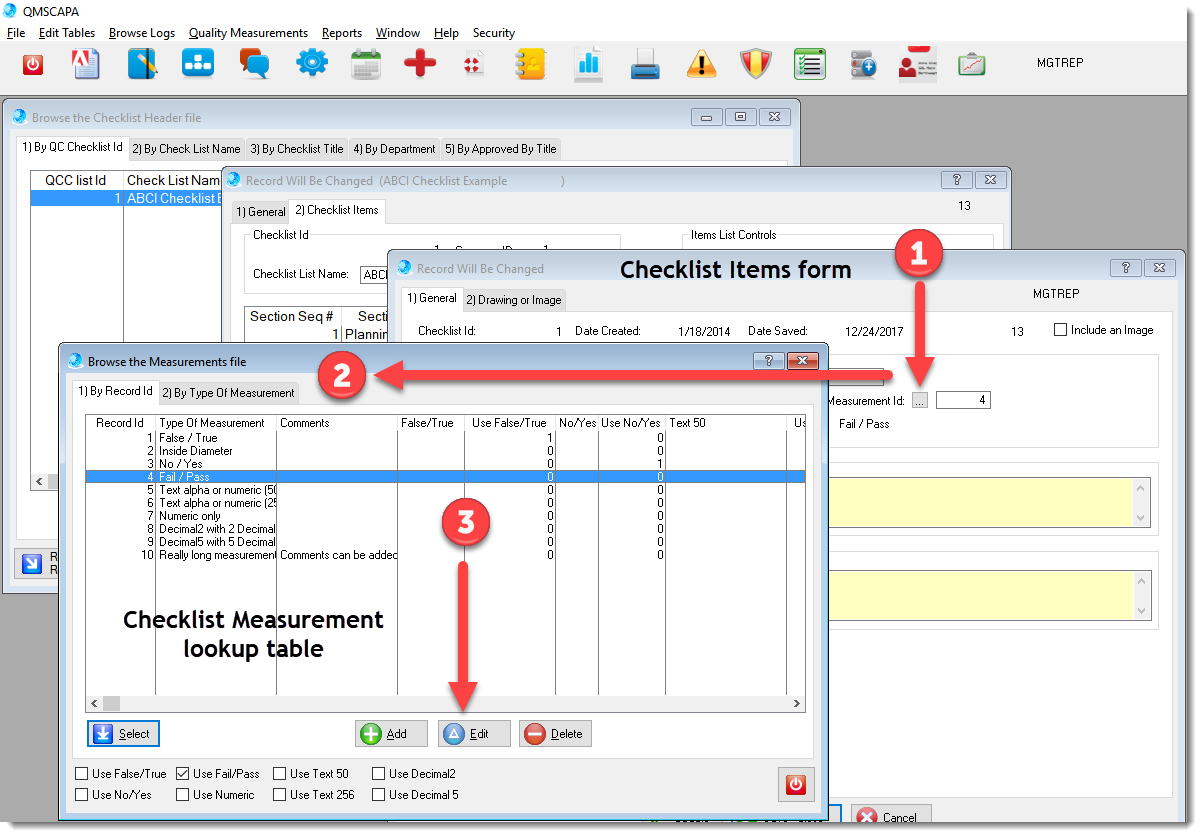Open the Quality Measurements menu
This screenshot has width=1202, height=837.
tap(248, 32)
